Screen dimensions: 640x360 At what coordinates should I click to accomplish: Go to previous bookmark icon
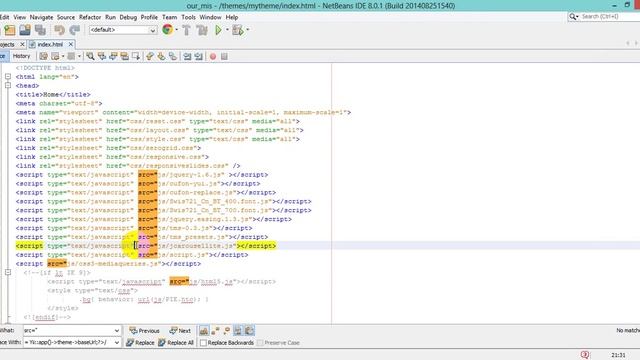pyautogui.click(x=150, y=56)
